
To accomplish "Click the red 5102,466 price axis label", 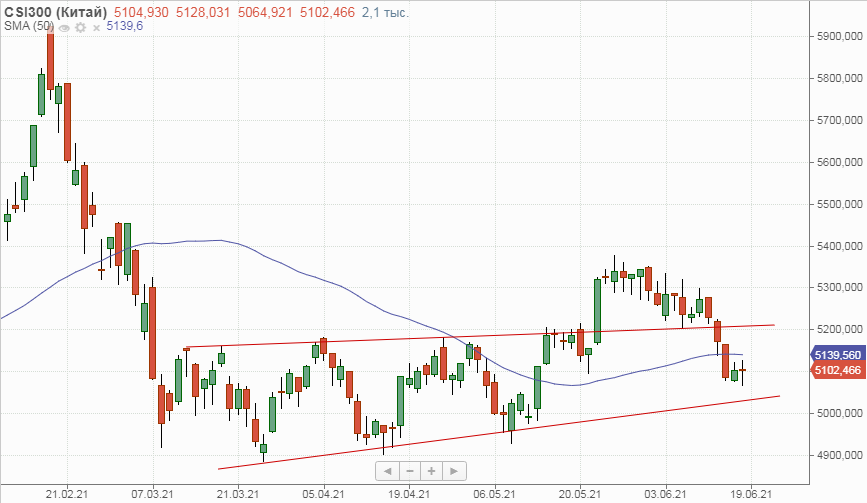I will coord(838,370).
